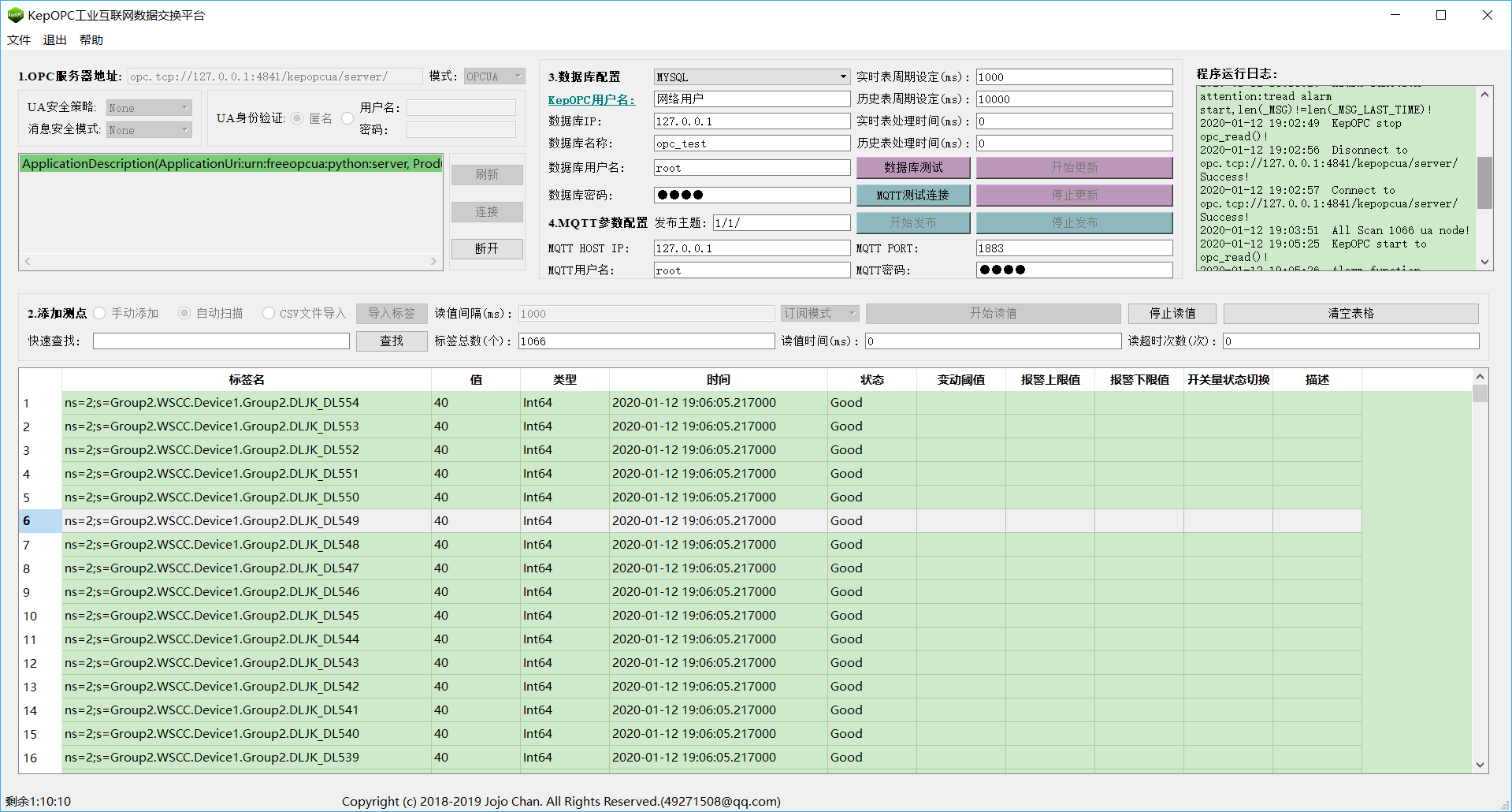Click the 快速查找 input field
1512x812 pixels.
tap(221, 341)
